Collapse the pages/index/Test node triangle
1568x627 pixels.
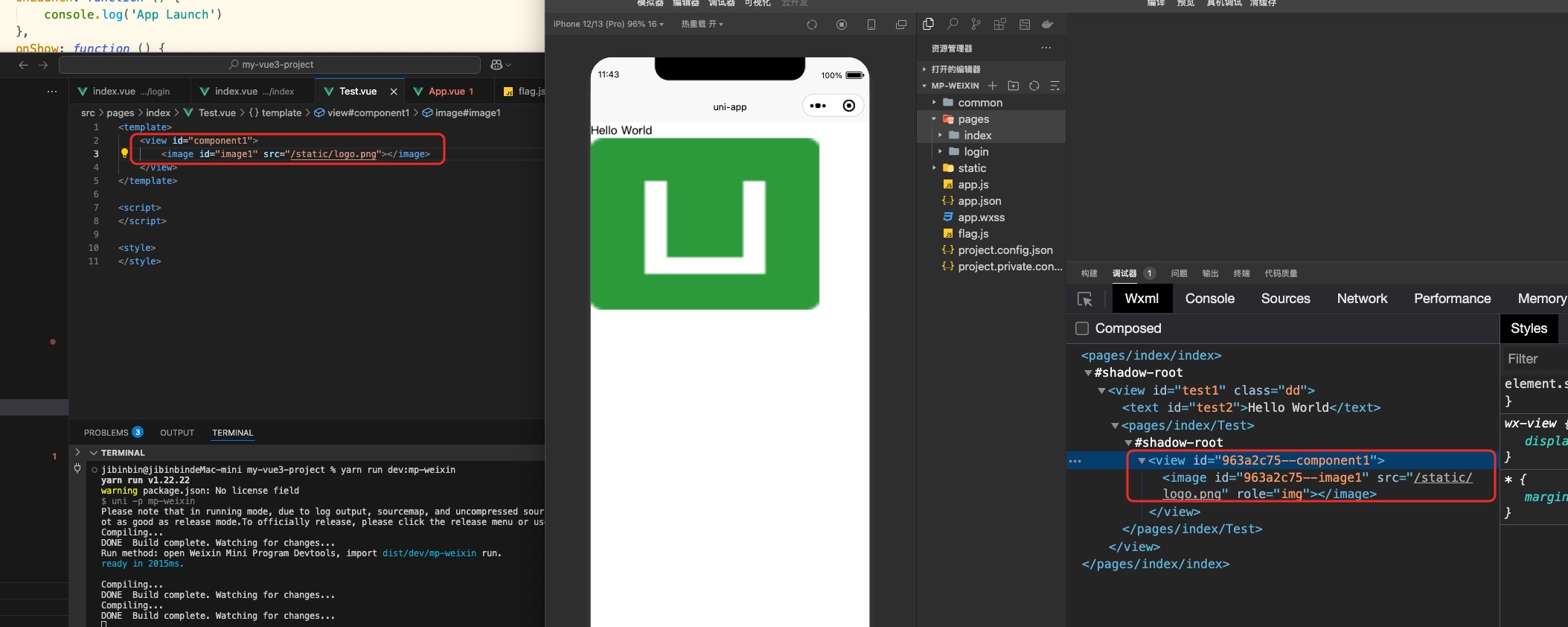[x=1115, y=426]
